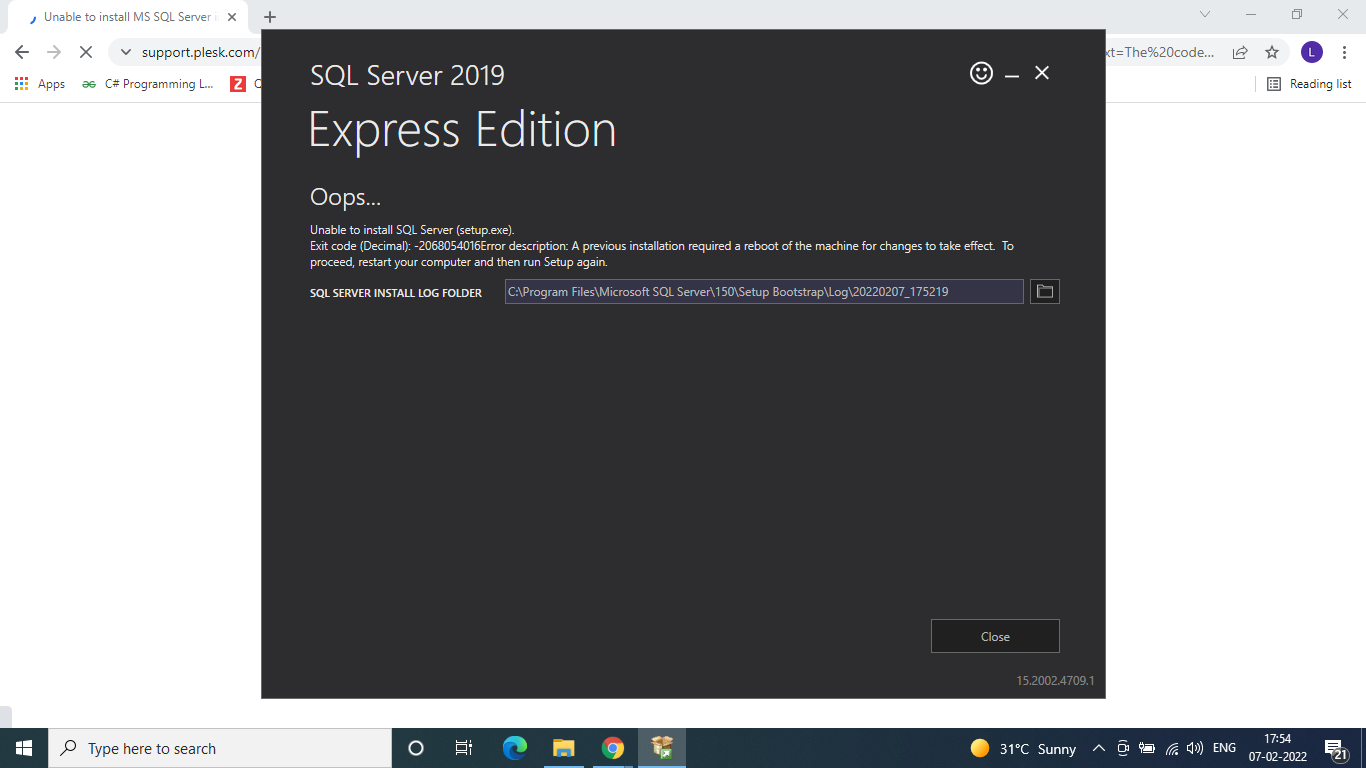Viewport: 1366px width, 768px height.
Task: Open Task View on taskbar
Action: click(464, 748)
